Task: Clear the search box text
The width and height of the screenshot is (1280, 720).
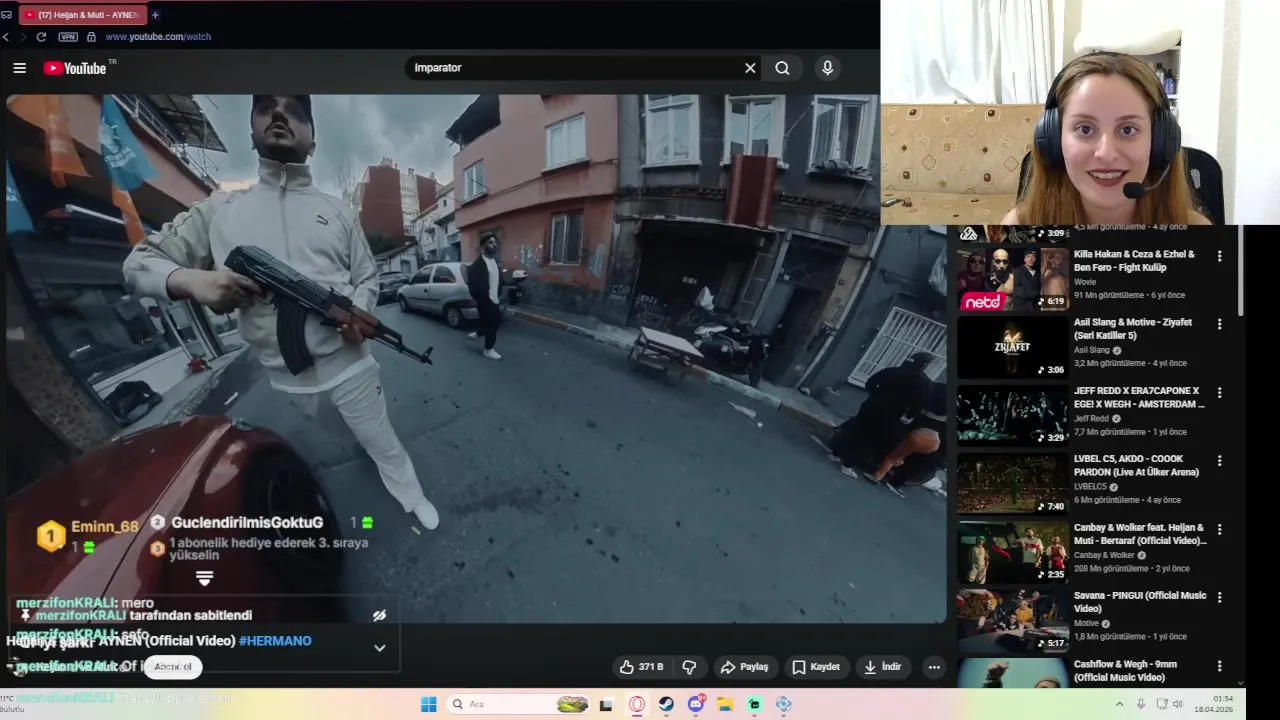Action: [x=750, y=68]
